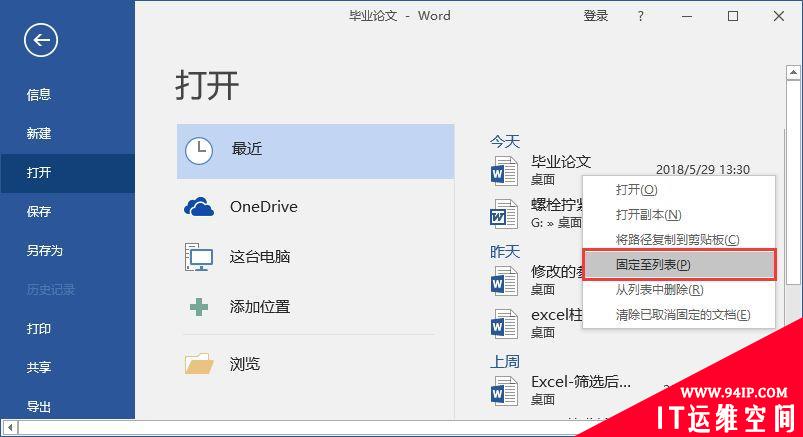Image resolution: width=803 pixels, height=437 pixels.
Task: Click the Word icon beside 螺栓拧紧 document
Action: pyautogui.click(x=504, y=214)
